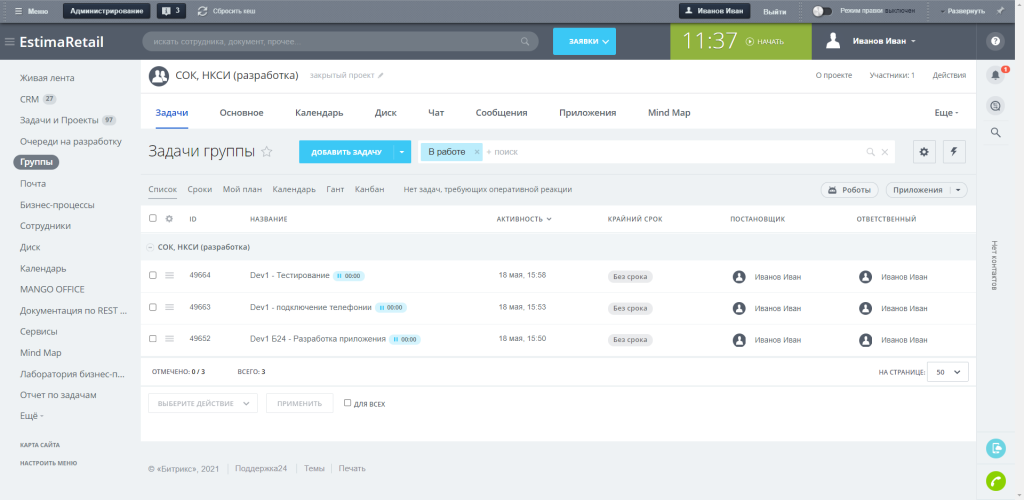Click the notebook icon with counter 3
Viewport: 1024px width, 500px height.
click(172, 11)
